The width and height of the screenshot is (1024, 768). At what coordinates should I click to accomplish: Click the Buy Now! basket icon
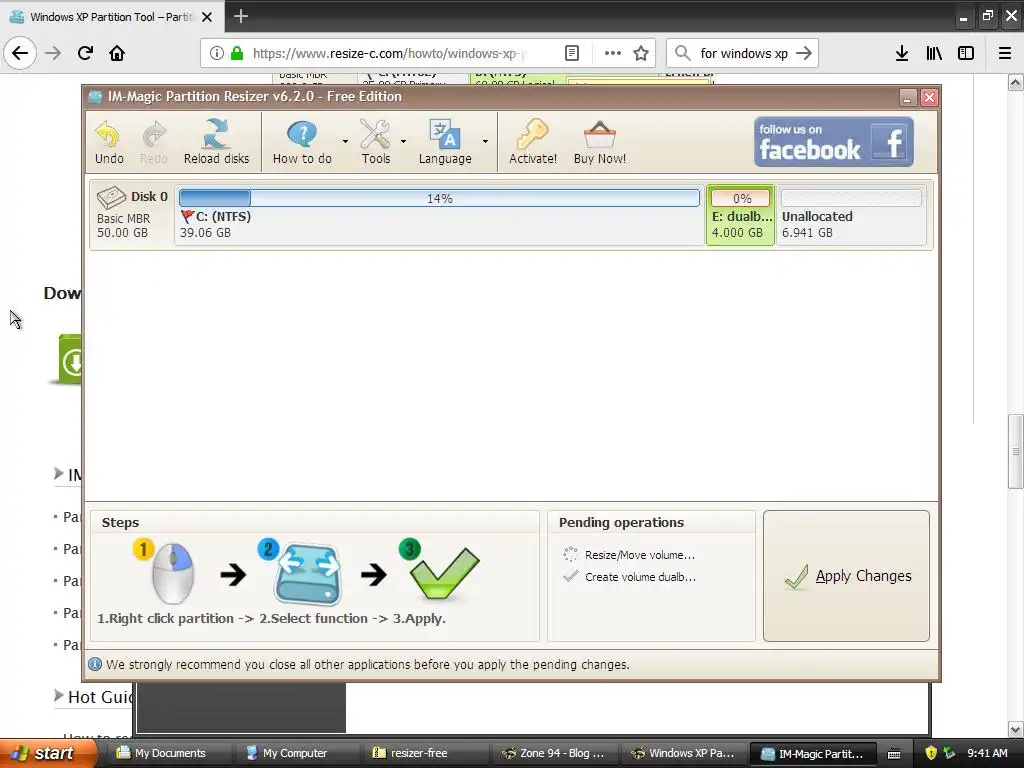click(600, 142)
